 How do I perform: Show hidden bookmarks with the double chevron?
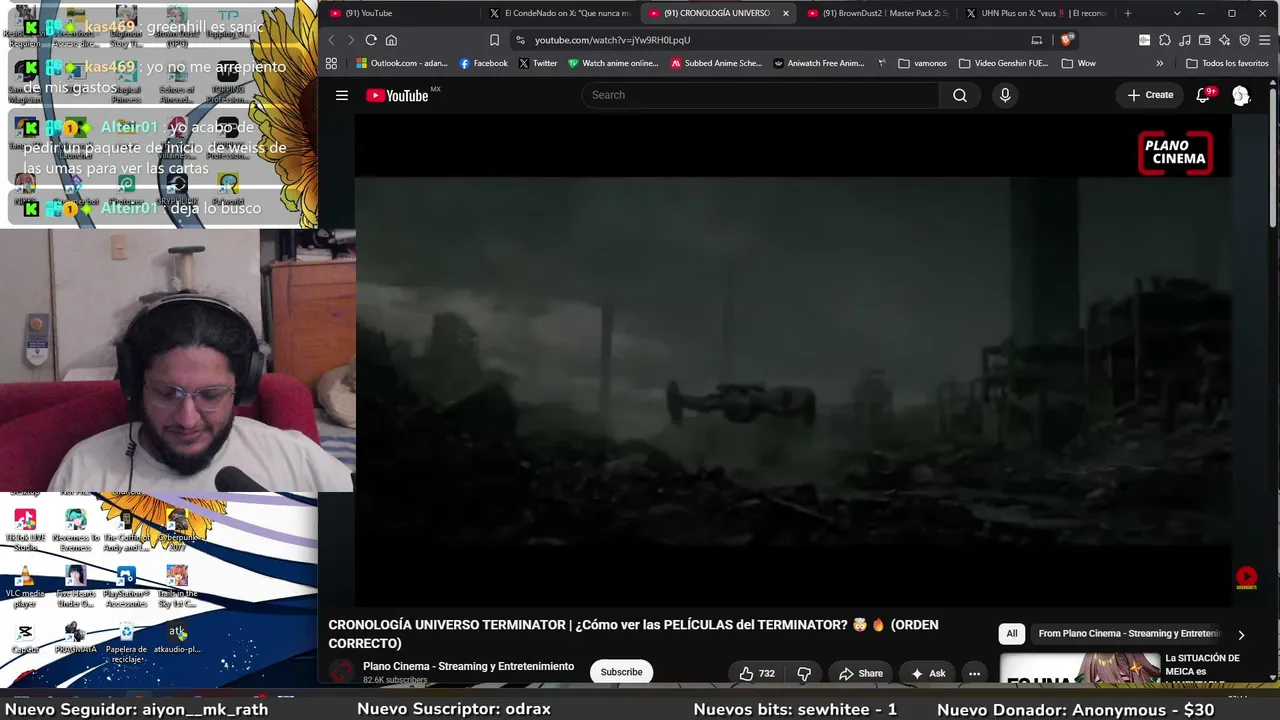[1160, 63]
